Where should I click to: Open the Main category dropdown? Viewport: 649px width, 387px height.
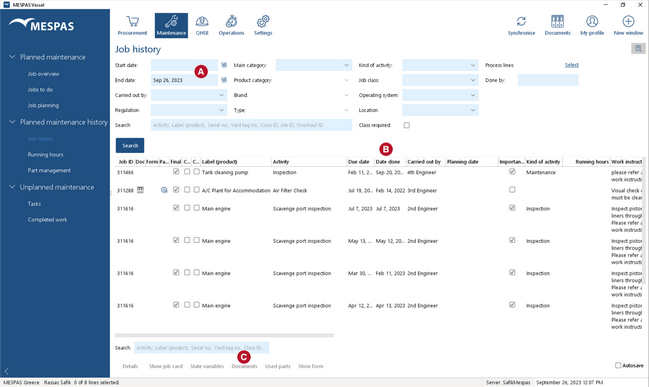314,65
